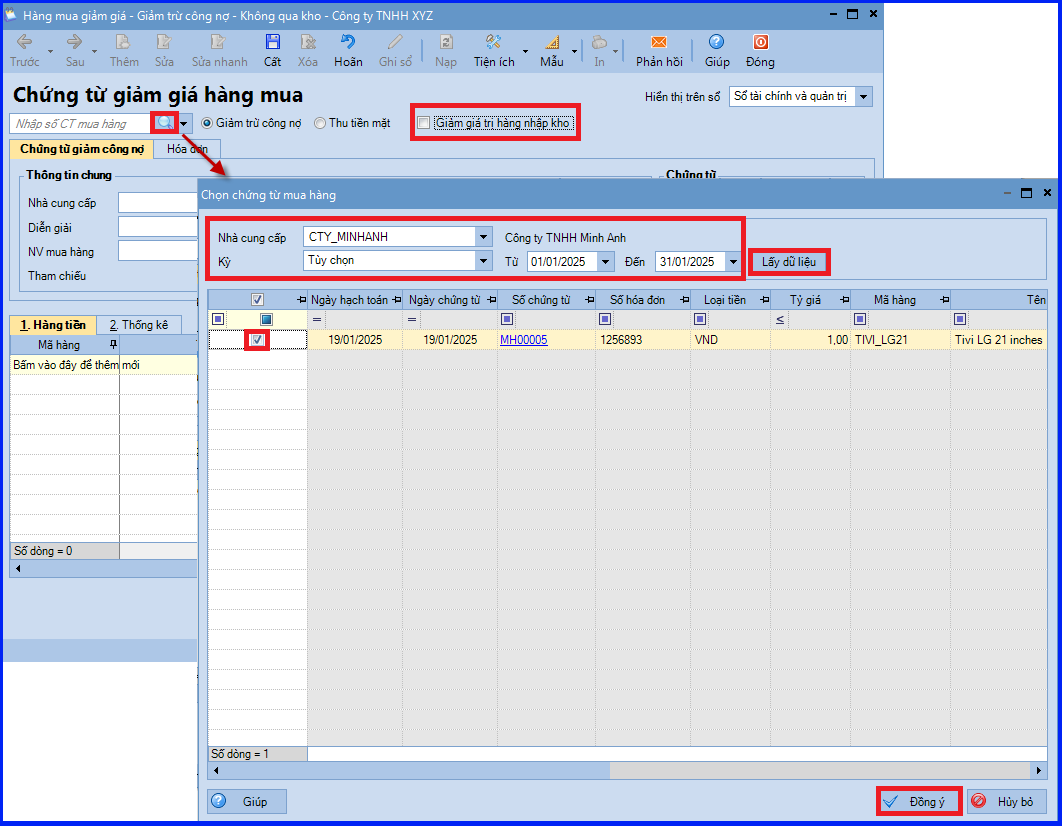
Task: Click the Giúp help icon in toolbar
Action: click(x=716, y=42)
